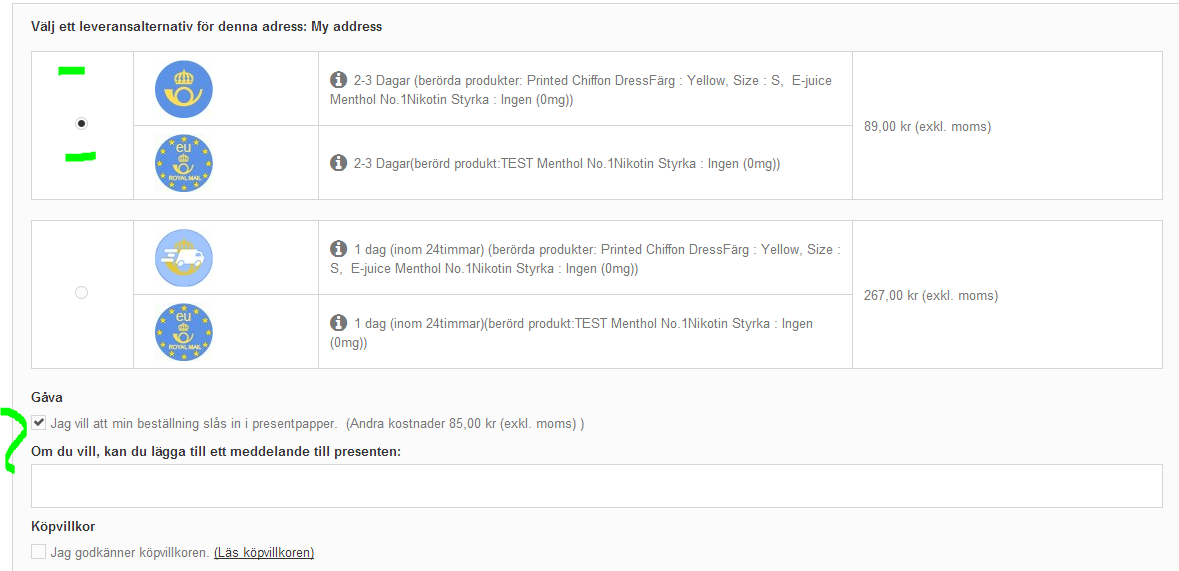
Task: Click the 89,00 kr (exkl. moms) price
Action: pos(927,127)
